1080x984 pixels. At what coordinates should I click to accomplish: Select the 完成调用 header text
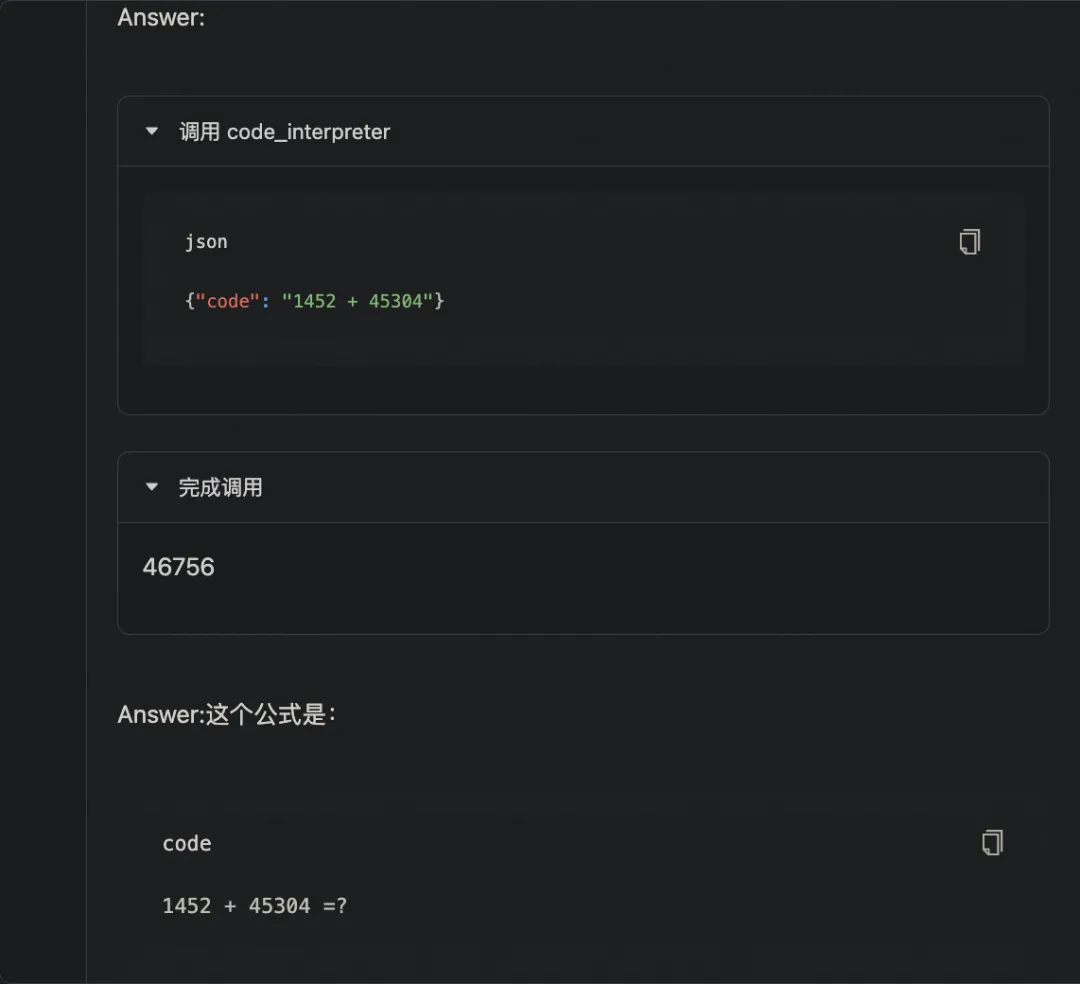pyautogui.click(x=222, y=487)
